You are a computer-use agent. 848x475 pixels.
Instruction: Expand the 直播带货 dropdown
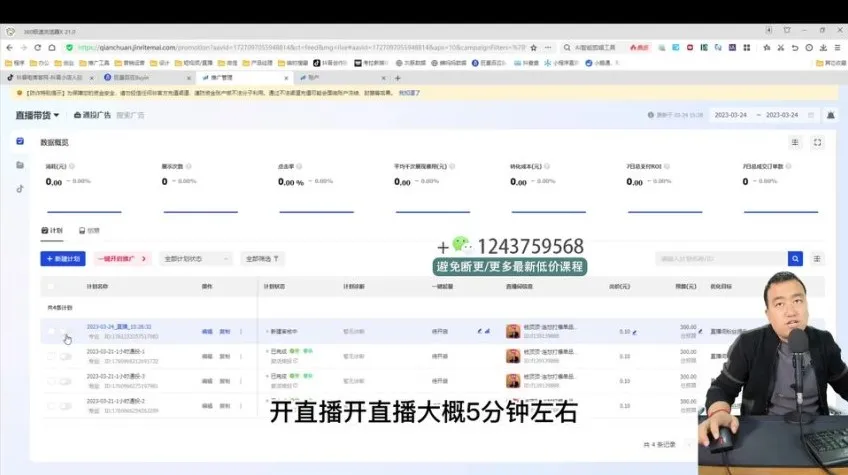(x=38, y=115)
